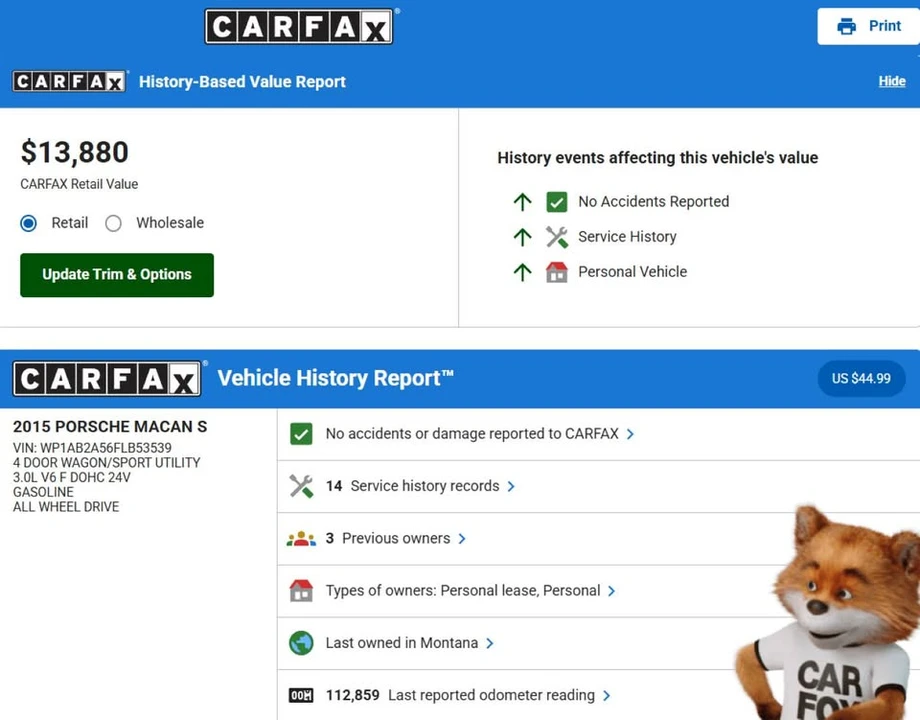Click the Print button
The image size is (920, 720).
coord(868,26)
